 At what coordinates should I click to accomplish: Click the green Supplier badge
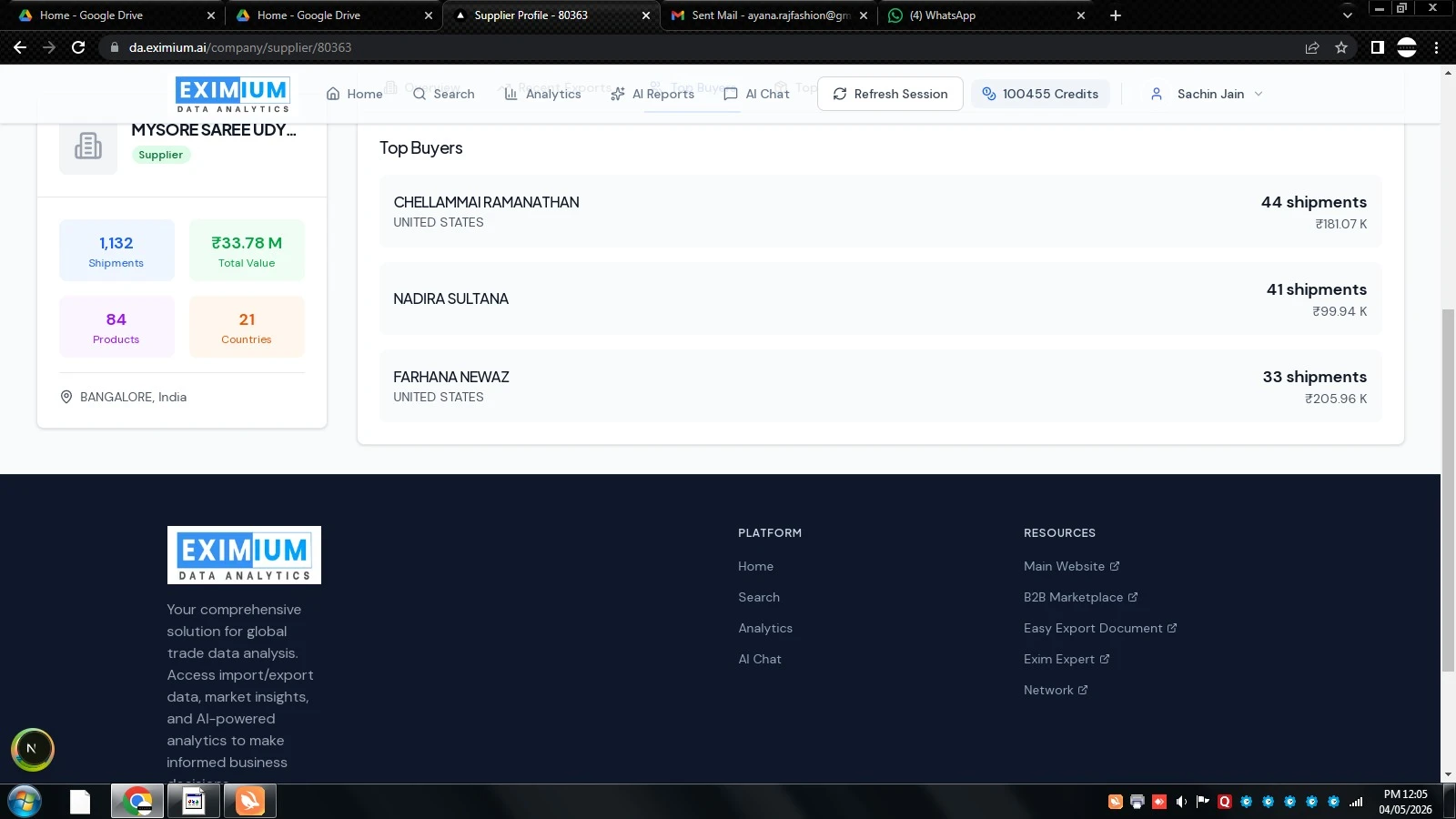[x=160, y=155]
